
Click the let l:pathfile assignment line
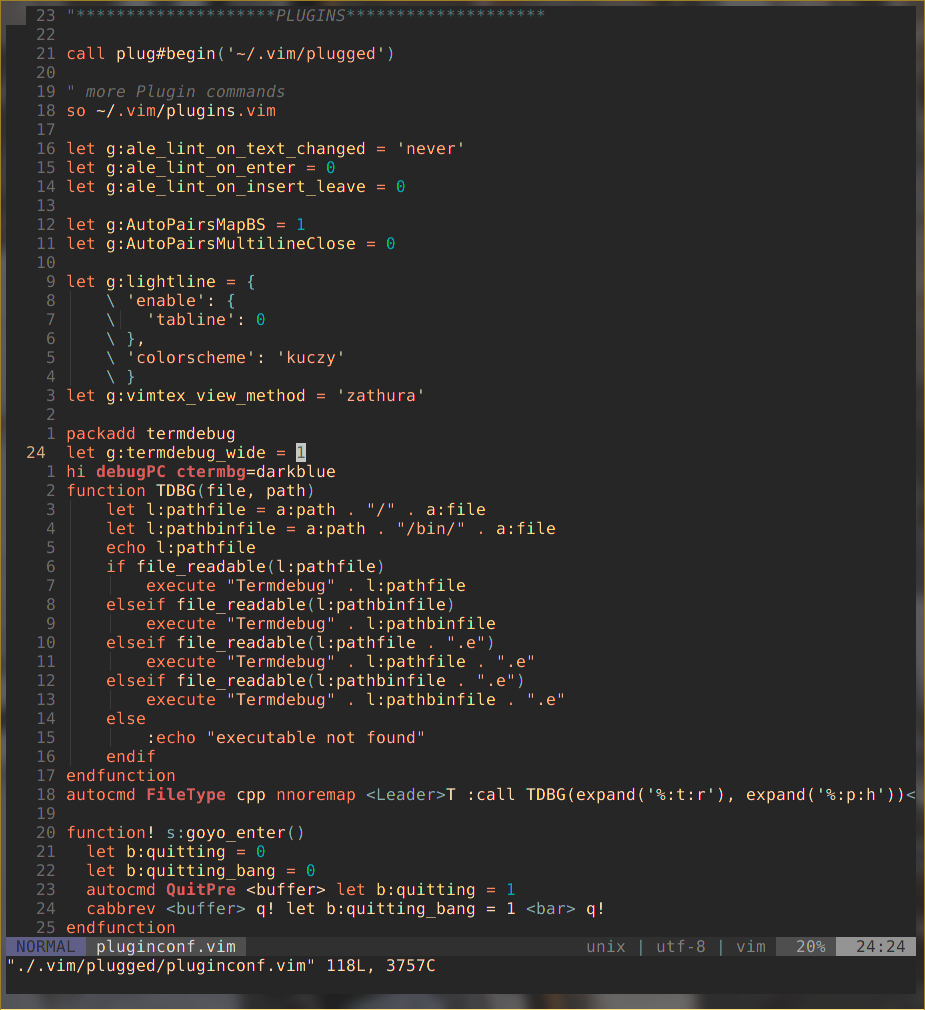point(296,510)
